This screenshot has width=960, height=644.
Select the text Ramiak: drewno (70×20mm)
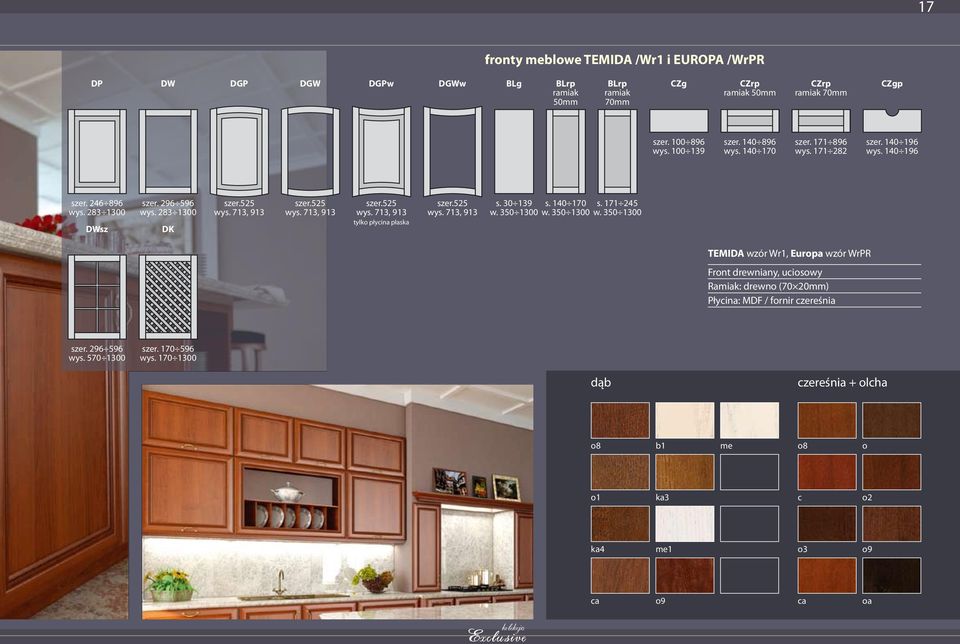(x=768, y=286)
